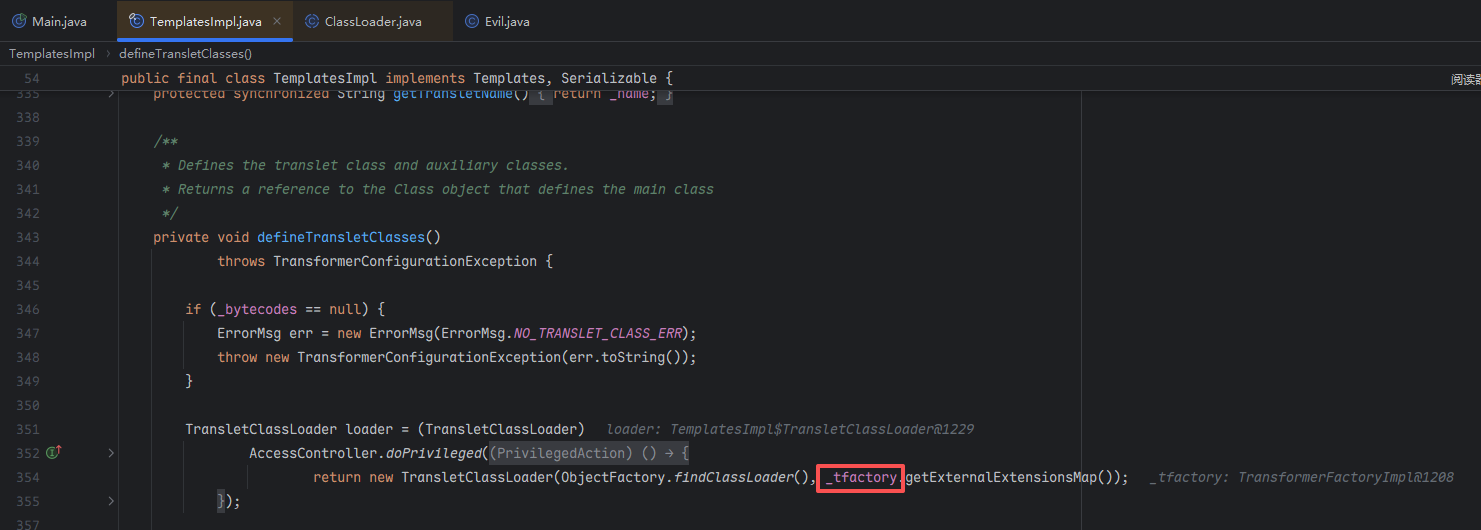Expand the fold arrow on line 352
The image size is (1481, 530).
click(x=111, y=453)
